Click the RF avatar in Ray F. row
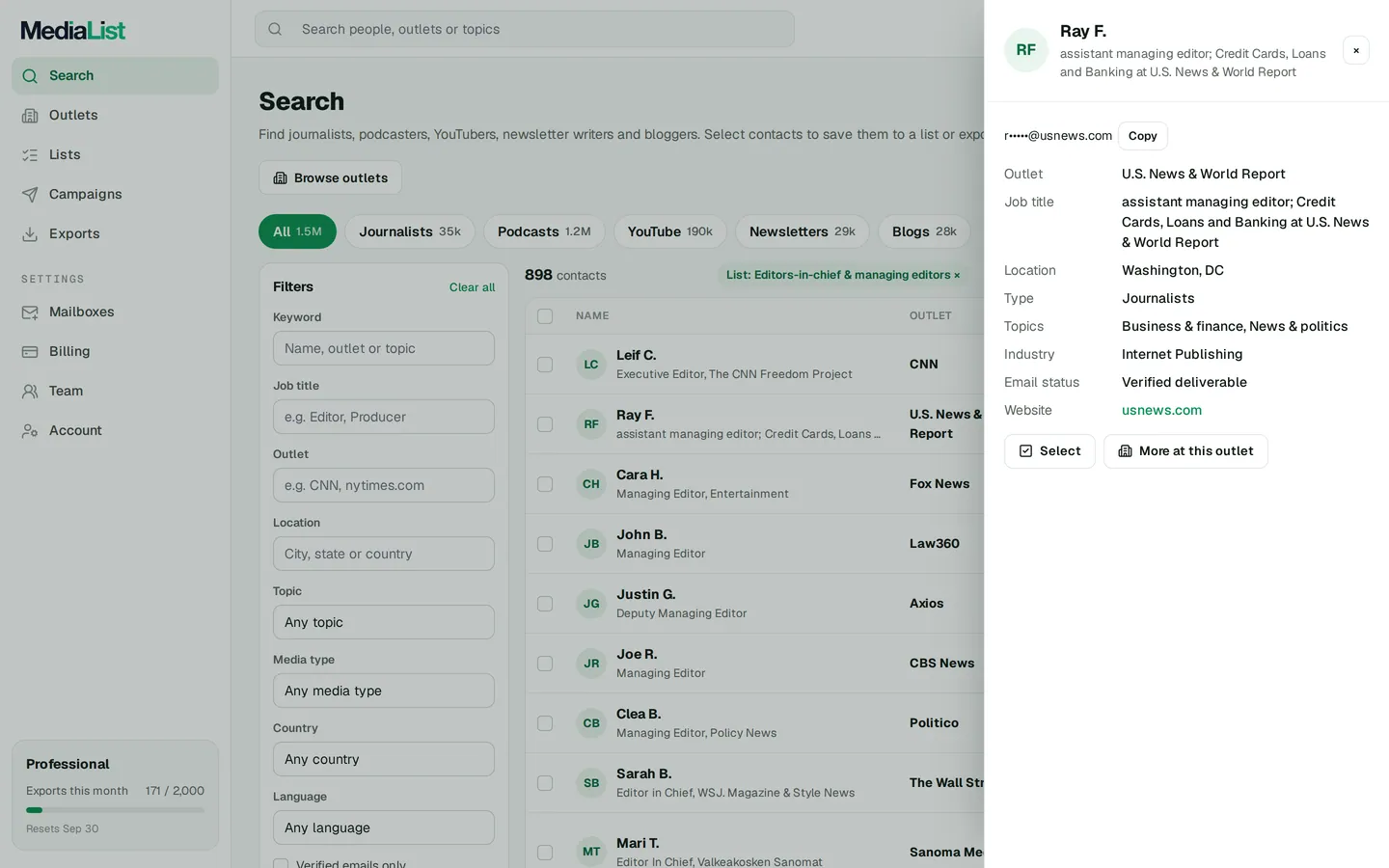This screenshot has height=868, width=1389. coord(591,424)
